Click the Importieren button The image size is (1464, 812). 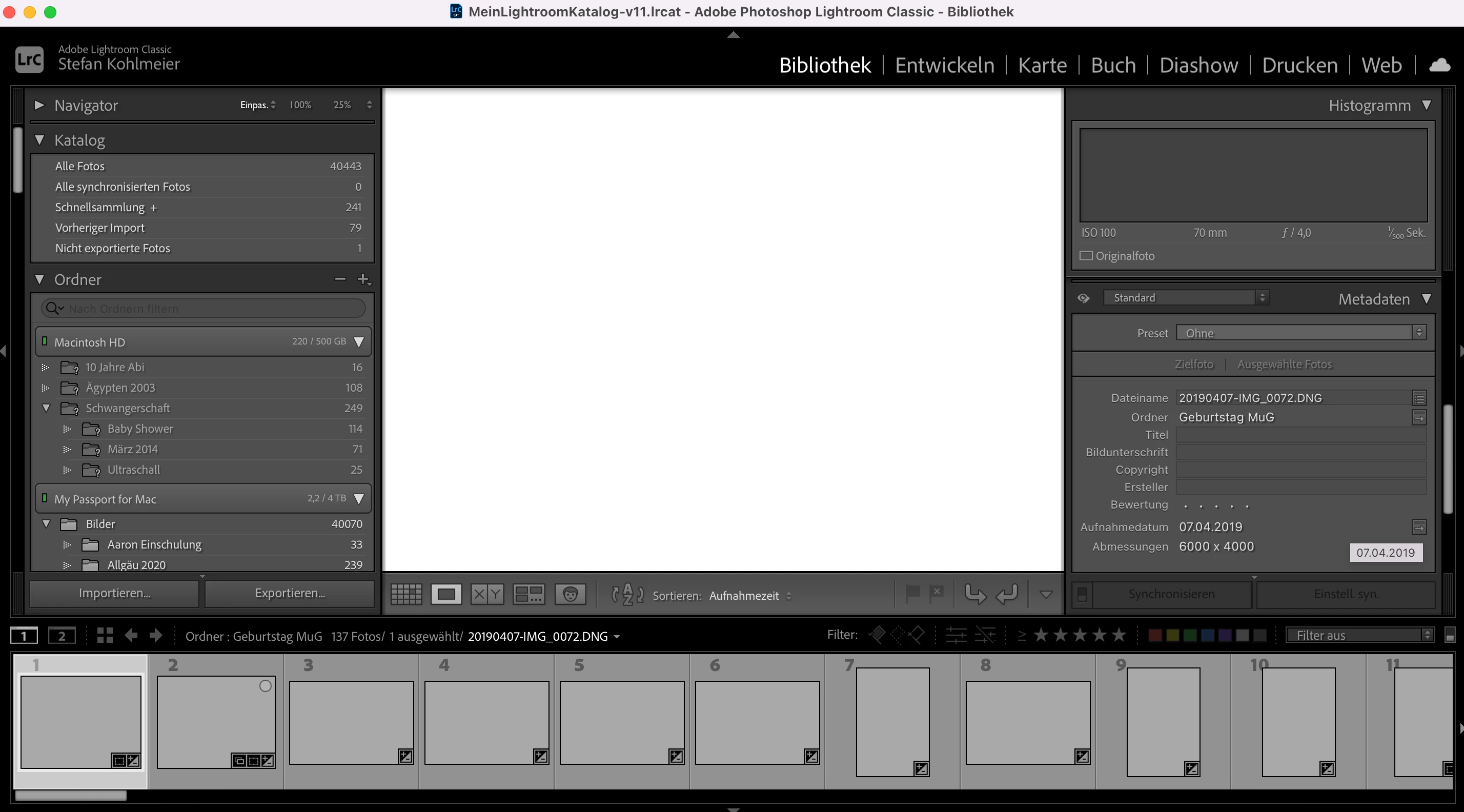pyautogui.click(x=114, y=593)
